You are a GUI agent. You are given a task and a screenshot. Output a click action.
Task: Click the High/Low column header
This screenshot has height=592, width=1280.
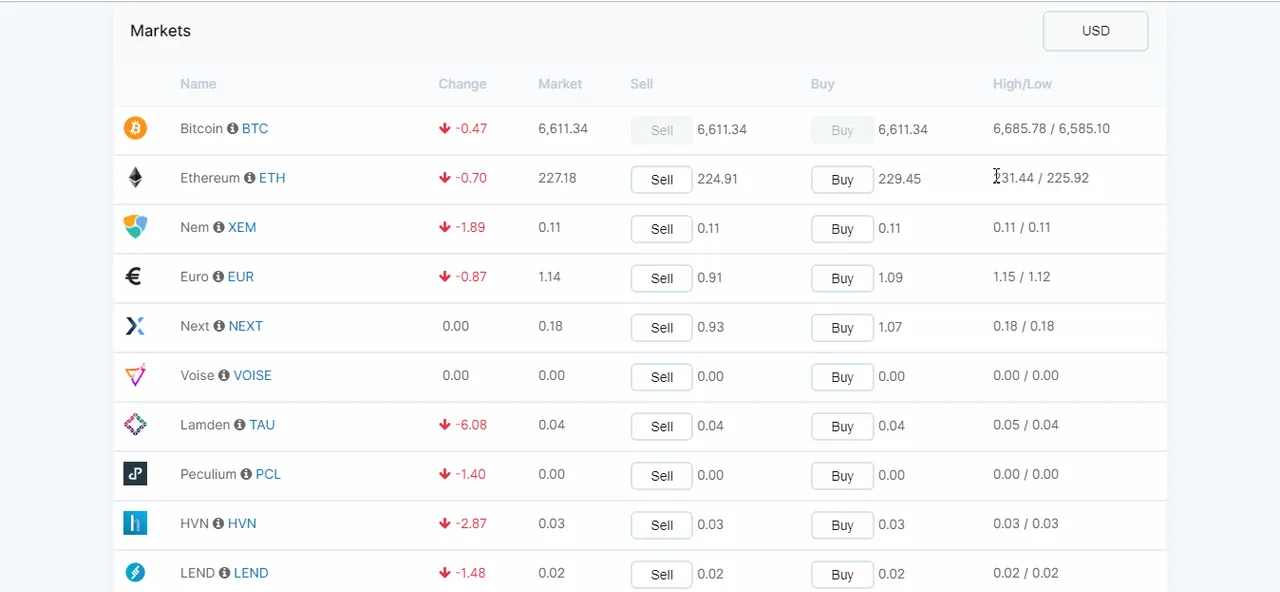tap(1022, 84)
